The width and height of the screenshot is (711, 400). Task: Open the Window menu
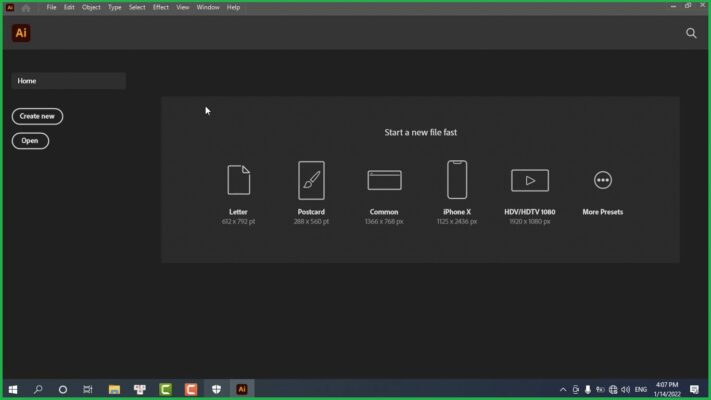coord(208,7)
